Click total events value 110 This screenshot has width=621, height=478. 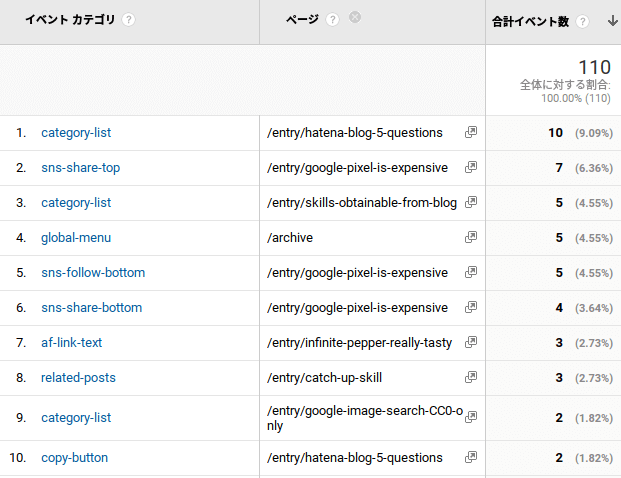(594, 67)
